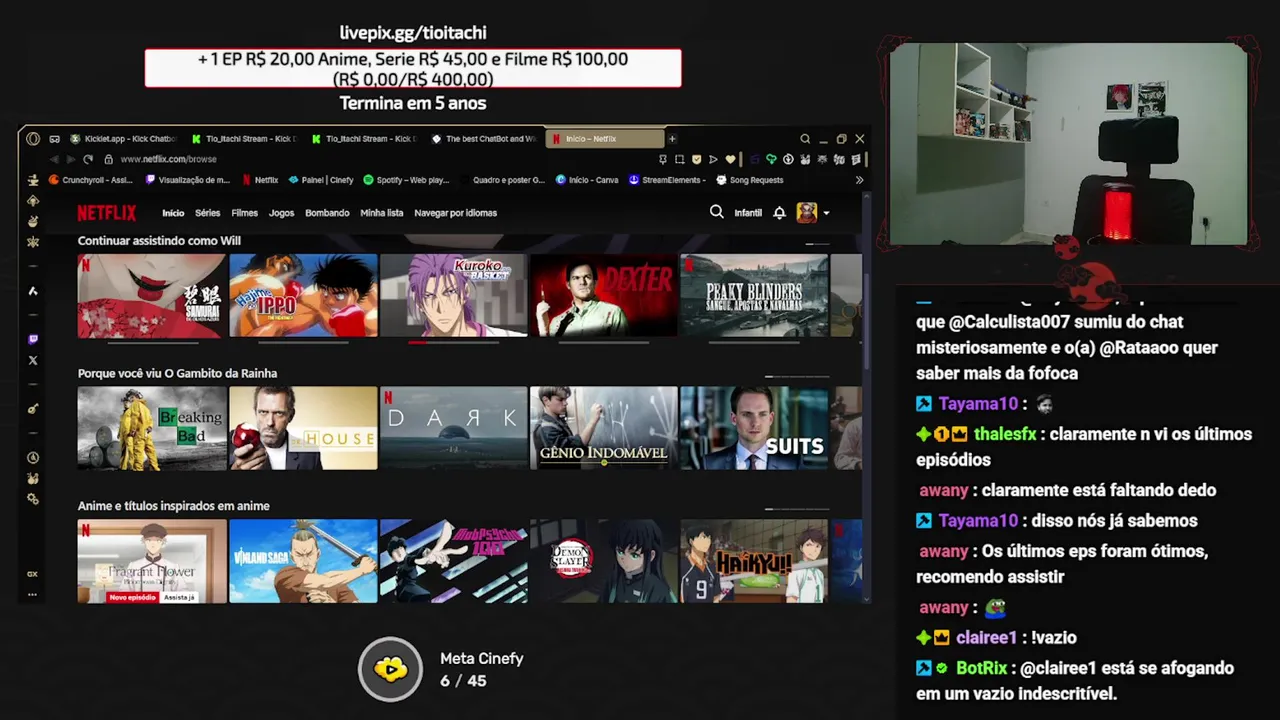1280x720 pixels.
Task: Click the tab search magnifier icon
Action: pyautogui.click(x=805, y=139)
